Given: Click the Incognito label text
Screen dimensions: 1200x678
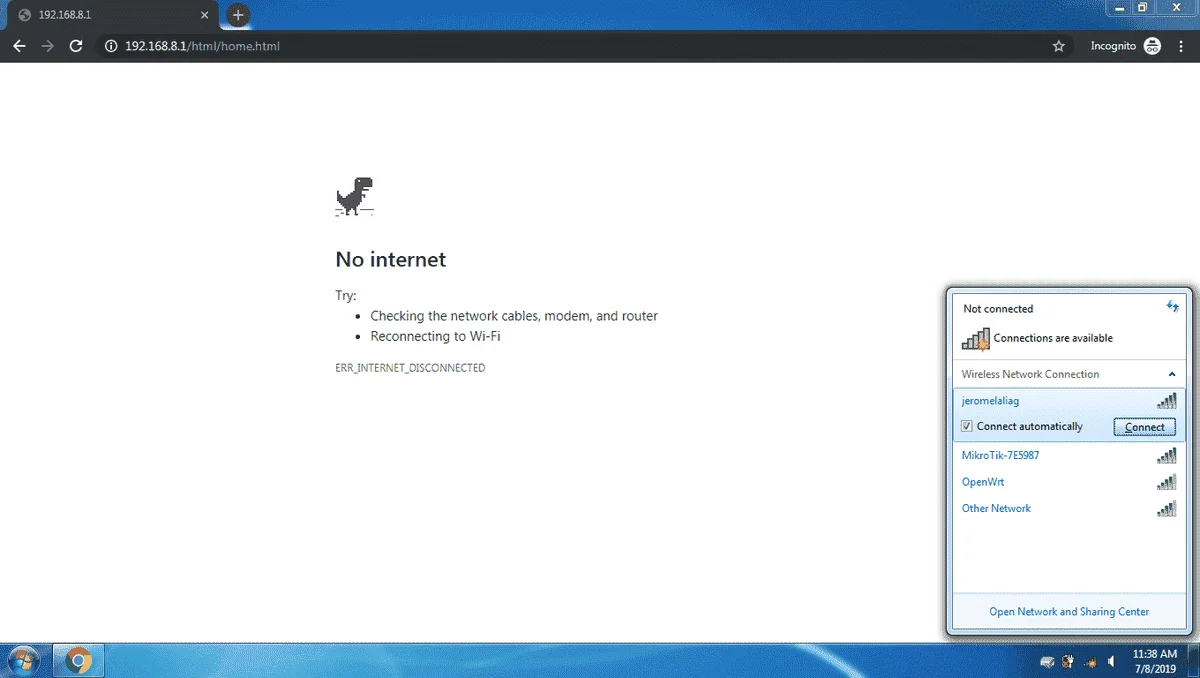Looking at the screenshot, I should (x=1113, y=46).
